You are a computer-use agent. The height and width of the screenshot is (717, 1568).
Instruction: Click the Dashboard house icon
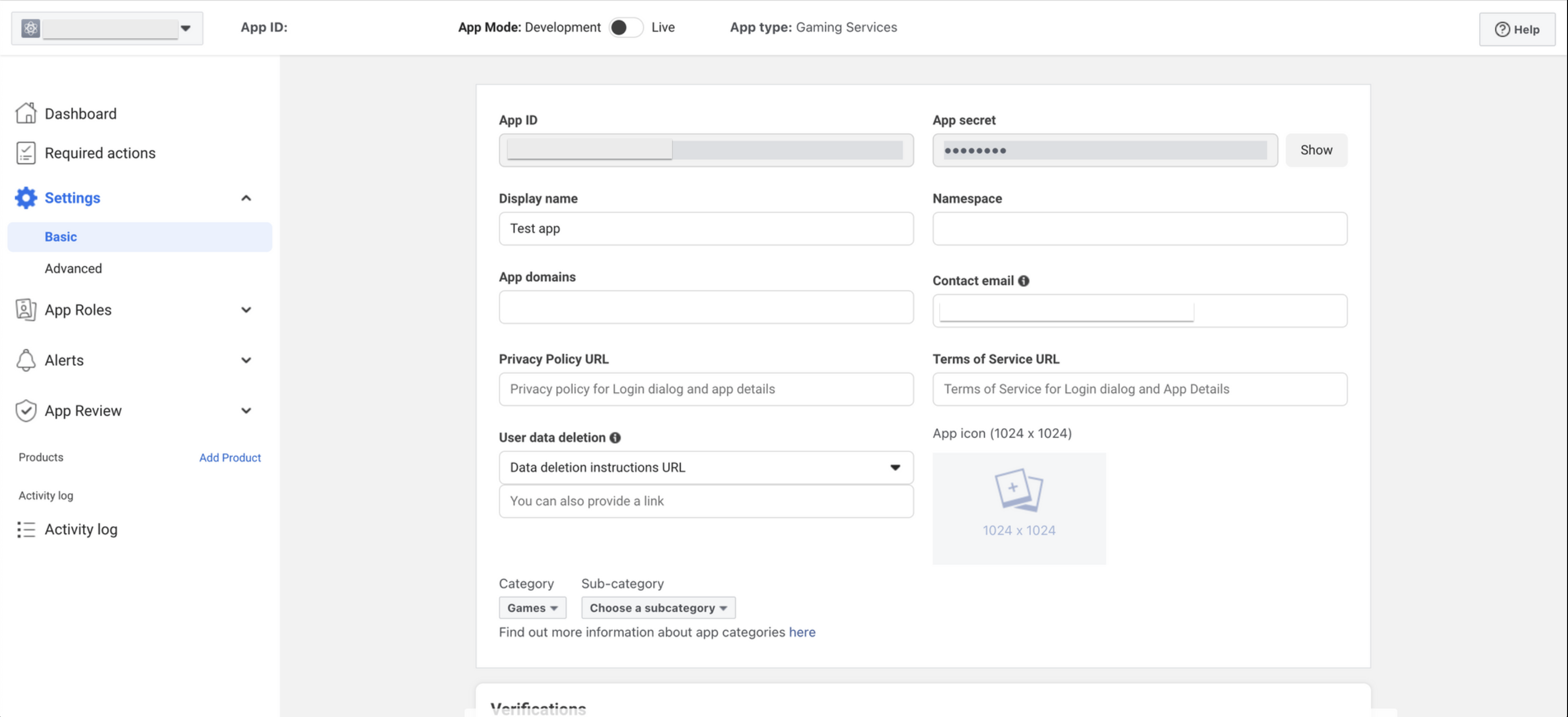tap(26, 114)
